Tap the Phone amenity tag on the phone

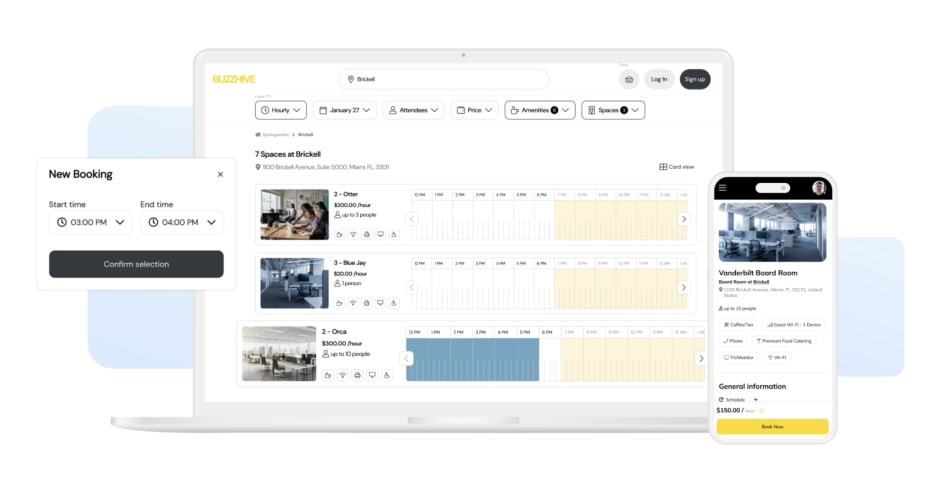(733, 341)
